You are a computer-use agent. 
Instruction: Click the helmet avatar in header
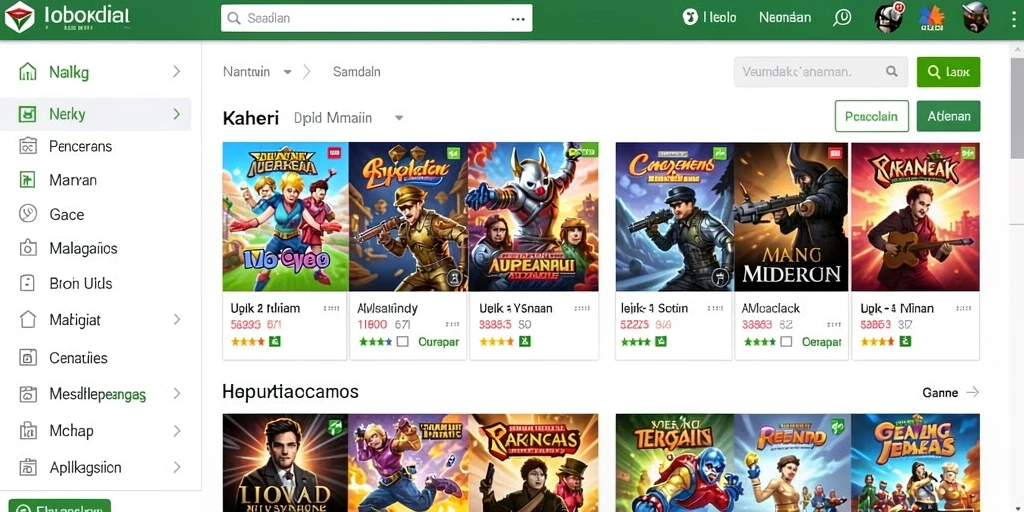click(x=976, y=18)
